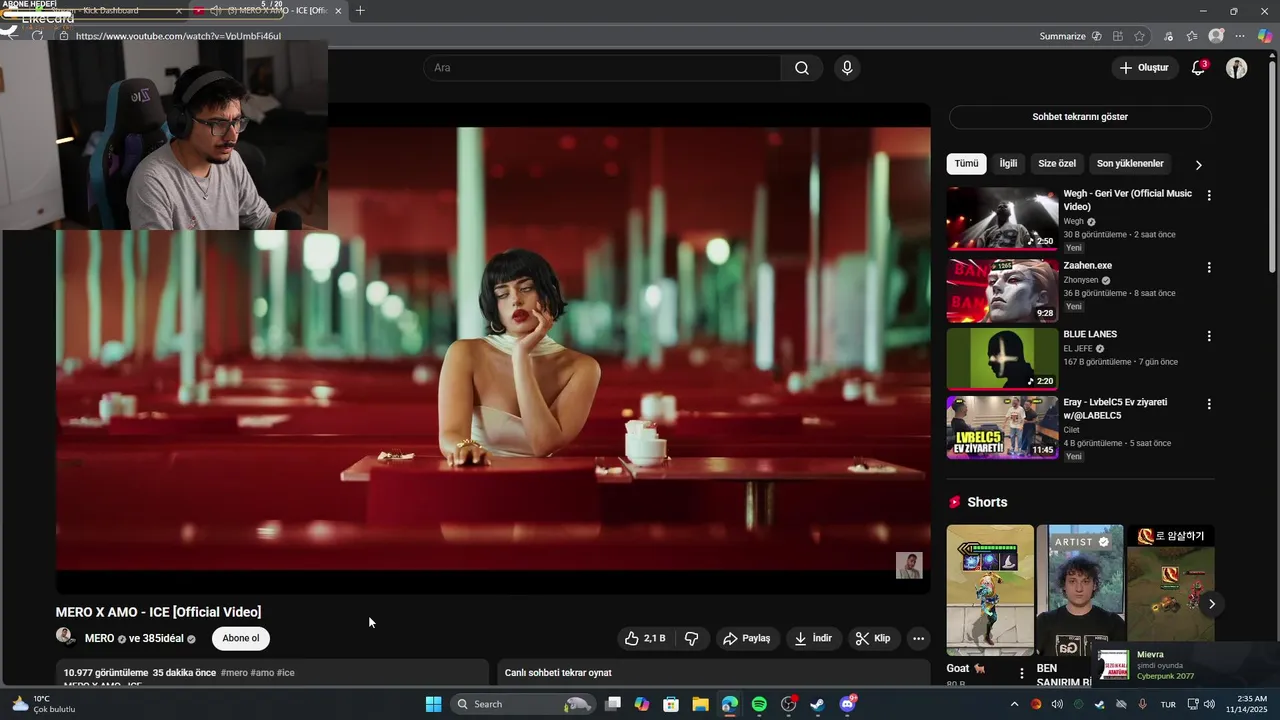
Task: Dislike the video with thumbs-down icon
Action: tap(691, 638)
